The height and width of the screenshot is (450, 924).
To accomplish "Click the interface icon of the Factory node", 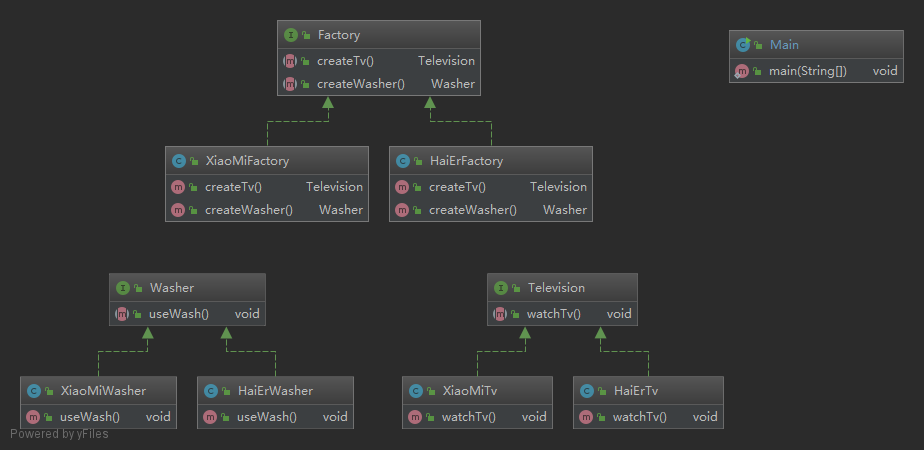I will pyautogui.click(x=291, y=35).
